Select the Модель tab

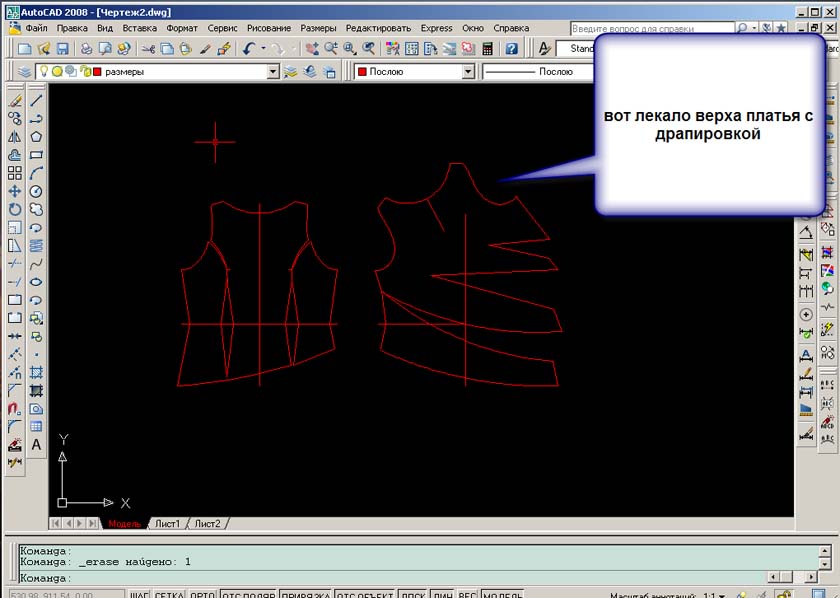[x=124, y=524]
